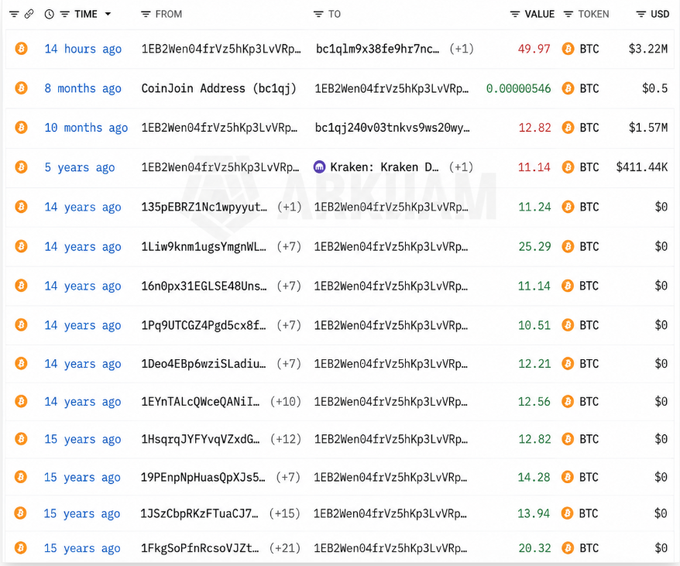Open sender address 1JSzCbpRKzFTuaCJ7…
This screenshot has width=680, height=566.
pyautogui.click(x=199, y=514)
